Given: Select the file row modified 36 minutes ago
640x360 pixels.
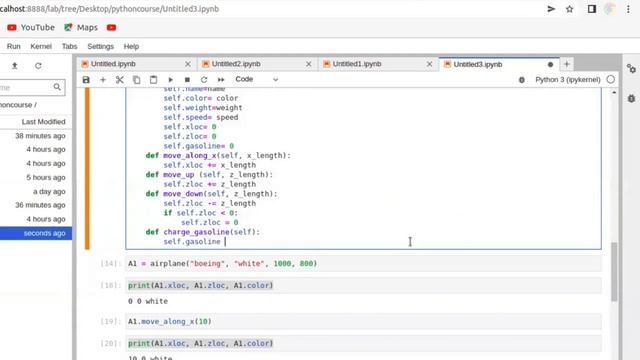Looking at the screenshot, I should click(36, 205).
